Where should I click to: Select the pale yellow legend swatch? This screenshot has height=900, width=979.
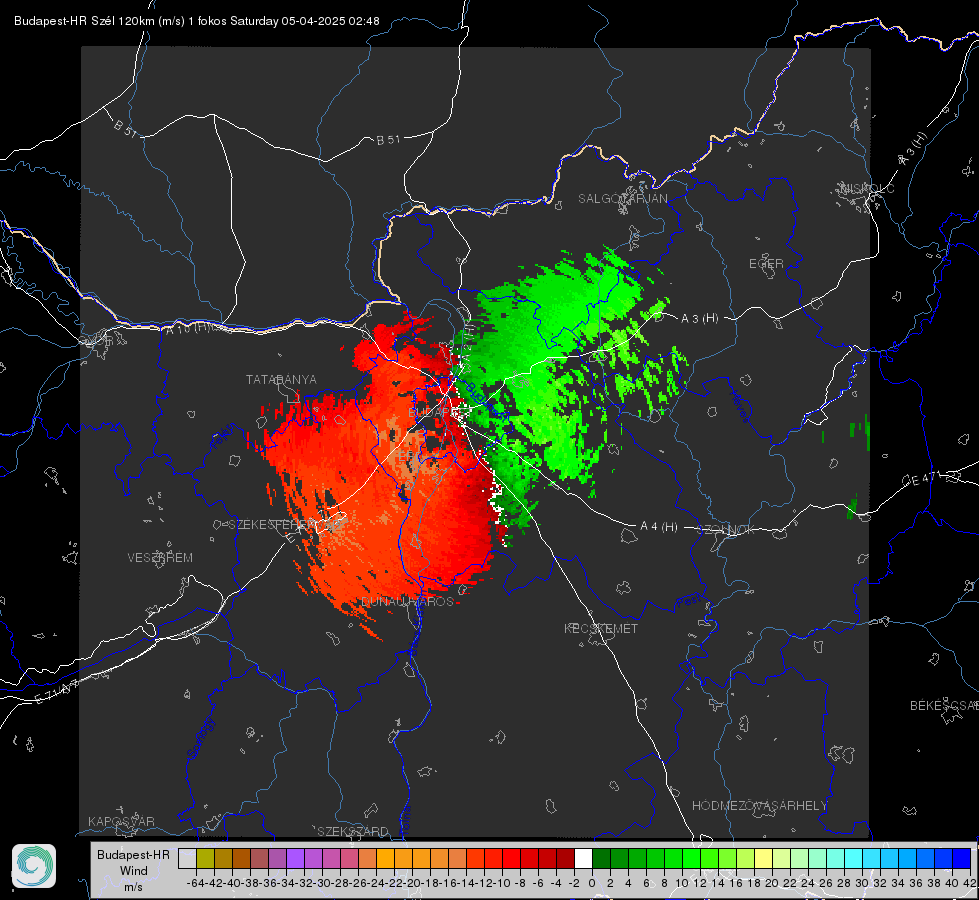(x=763, y=859)
